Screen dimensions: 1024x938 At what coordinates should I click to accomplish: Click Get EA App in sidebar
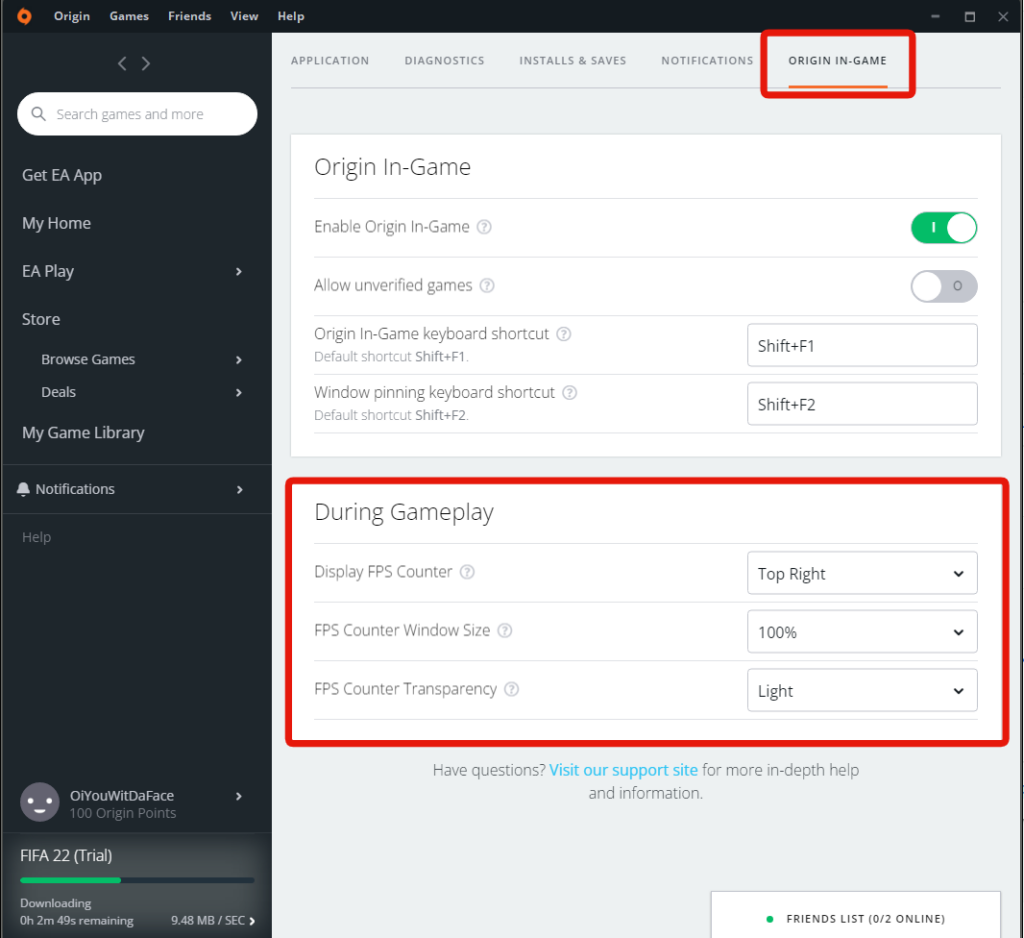62,175
